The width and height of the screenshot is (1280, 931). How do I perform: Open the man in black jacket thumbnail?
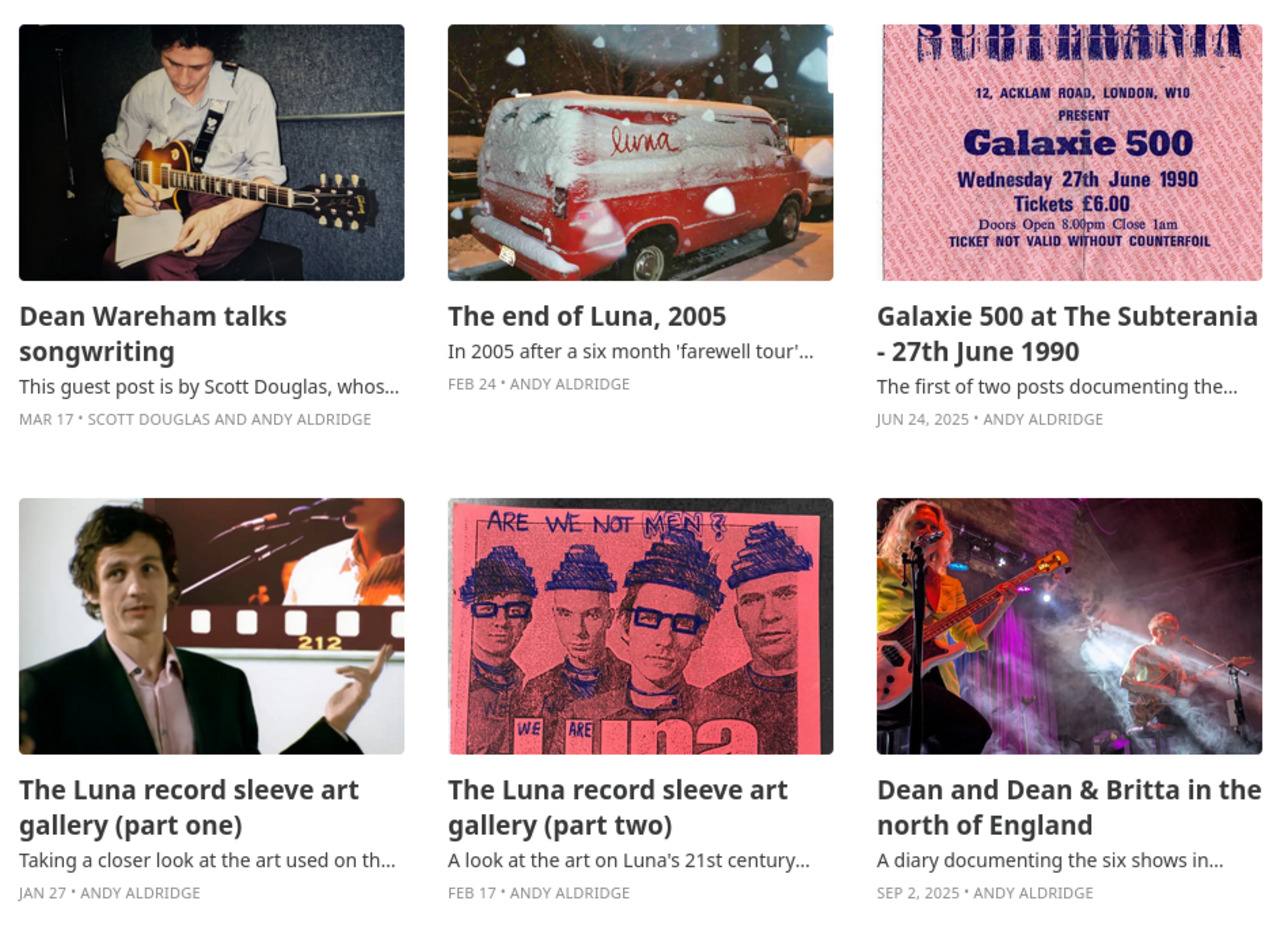click(x=212, y=626)
